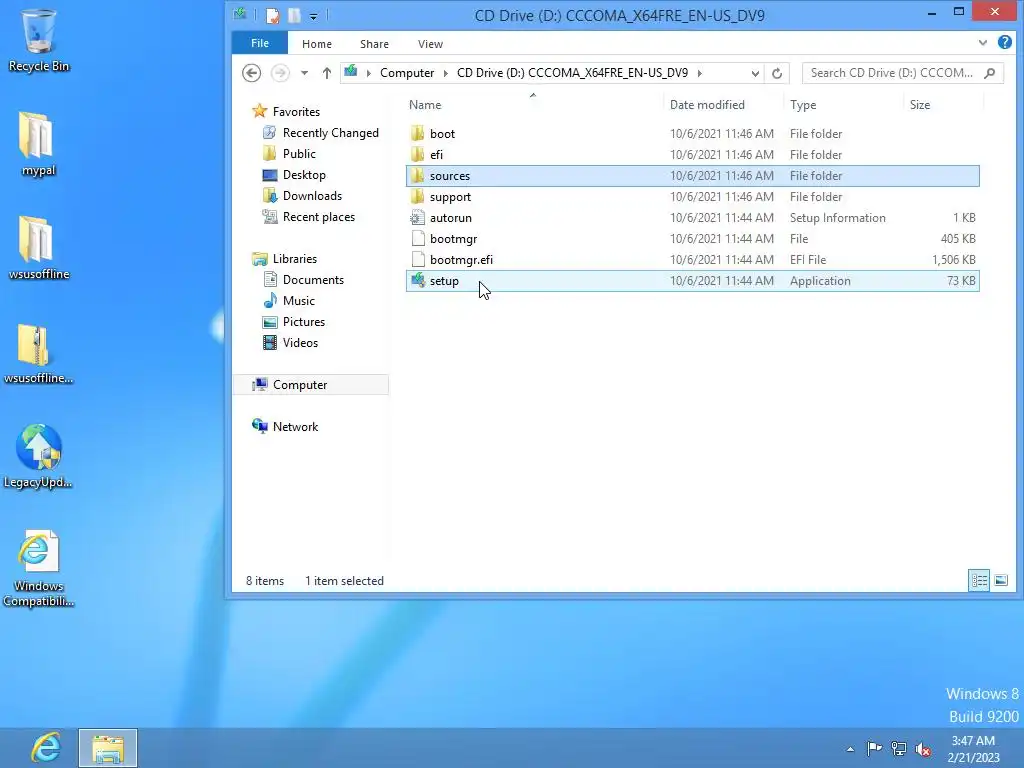Viewport: 1024px width, 768px height.
Task: Switch to Details view button
Action: click(979, 580)
